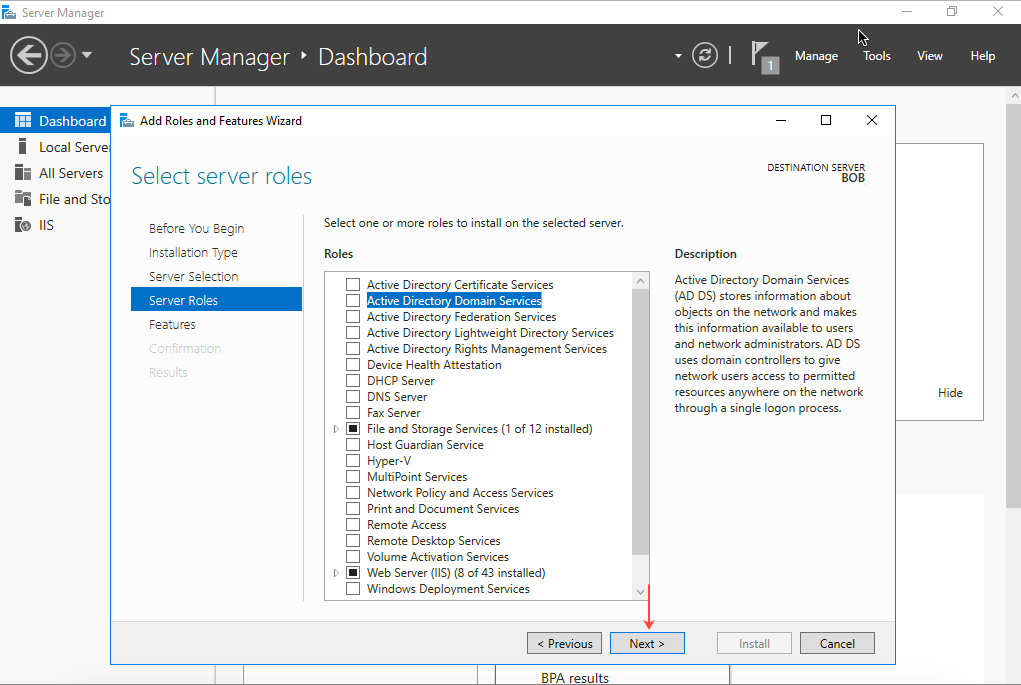Open dropdown arrow left of refresh icon

pos(678,56)
